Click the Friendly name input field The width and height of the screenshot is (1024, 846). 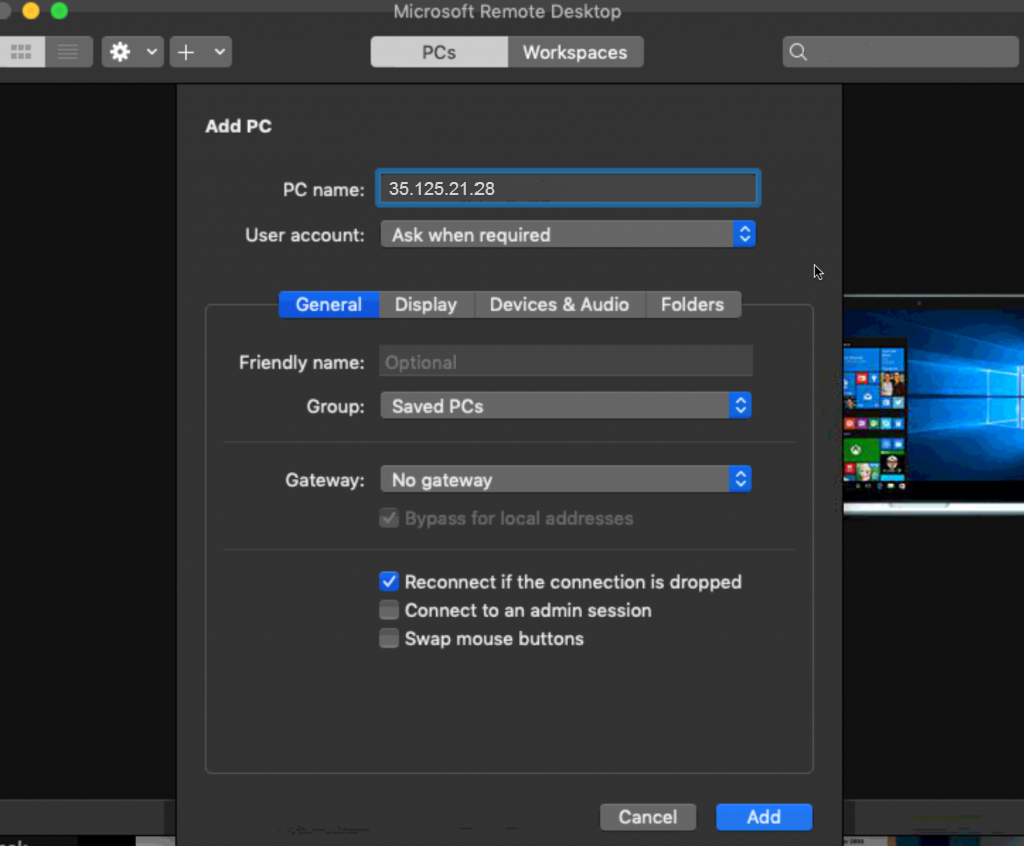click(x=565, y=362)
